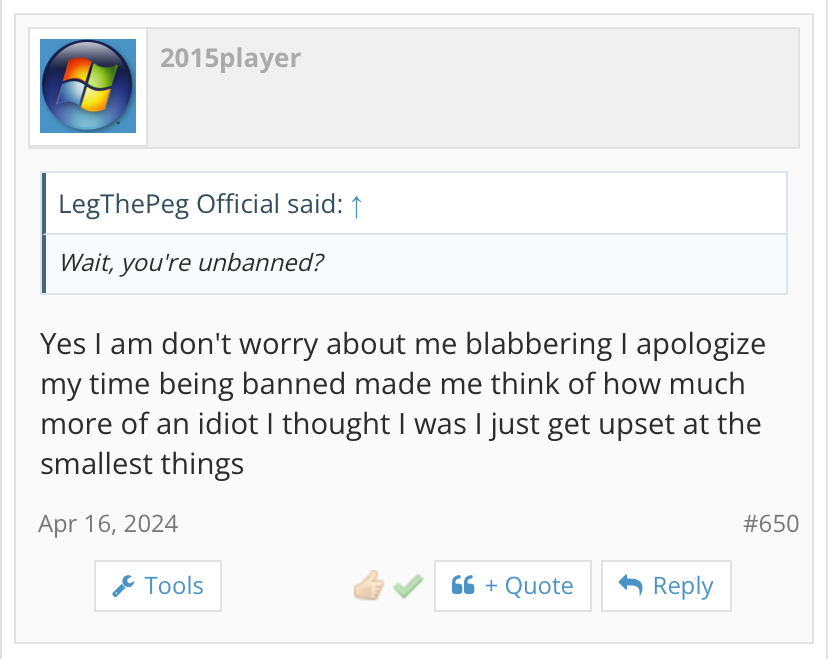Click the "Quote" text label
Image resolution: width=828 pixels, height=659 pixels.
coord(538,586)
